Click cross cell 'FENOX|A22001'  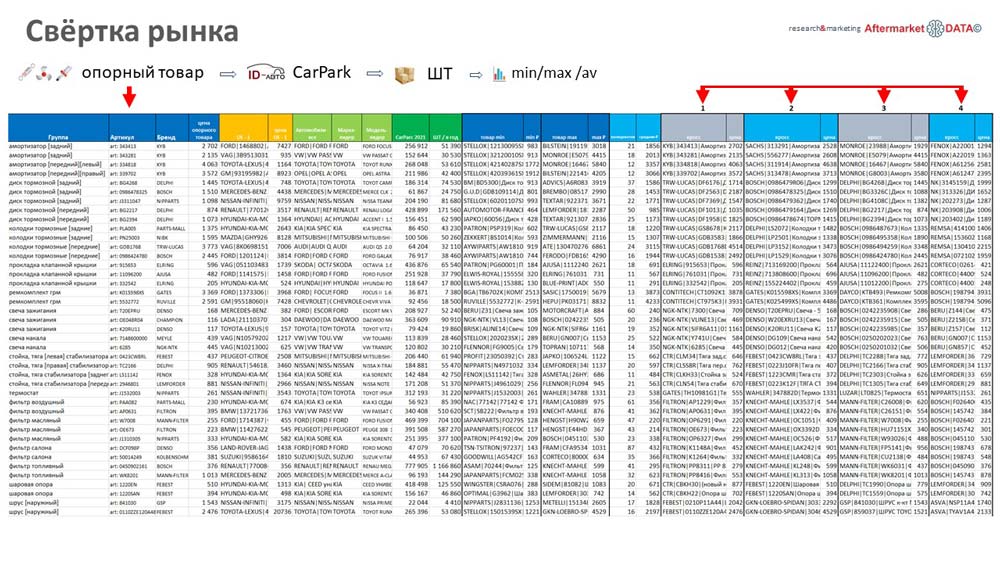[953, 147]
